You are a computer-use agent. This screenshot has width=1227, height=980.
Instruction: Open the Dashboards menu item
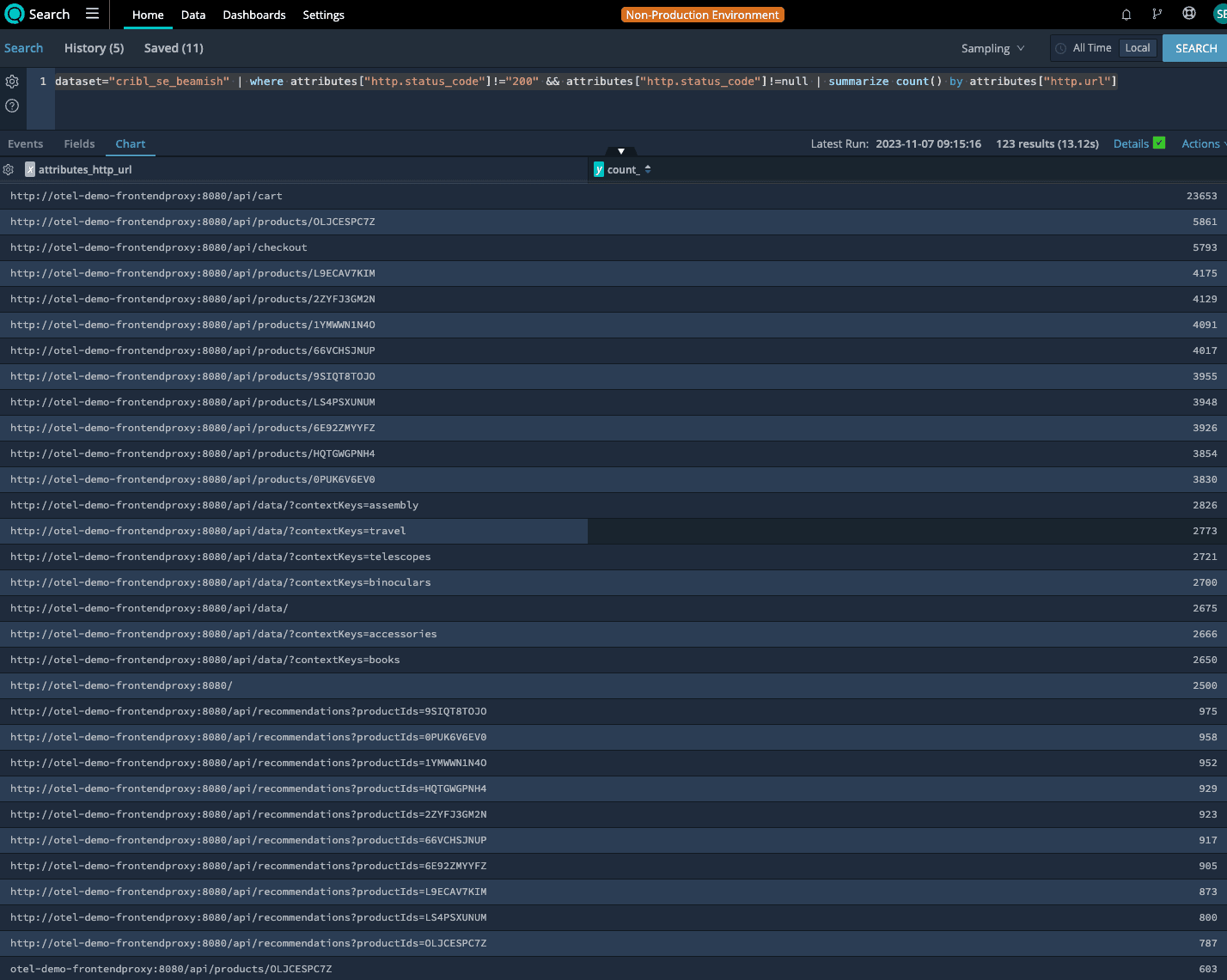(253, 15)
